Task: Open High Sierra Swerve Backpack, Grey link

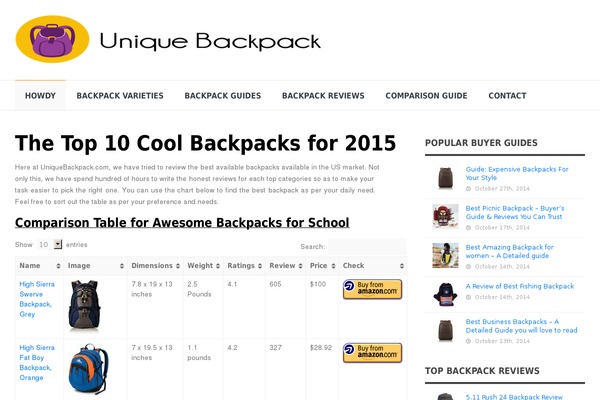Action: (x=37, y=299)
